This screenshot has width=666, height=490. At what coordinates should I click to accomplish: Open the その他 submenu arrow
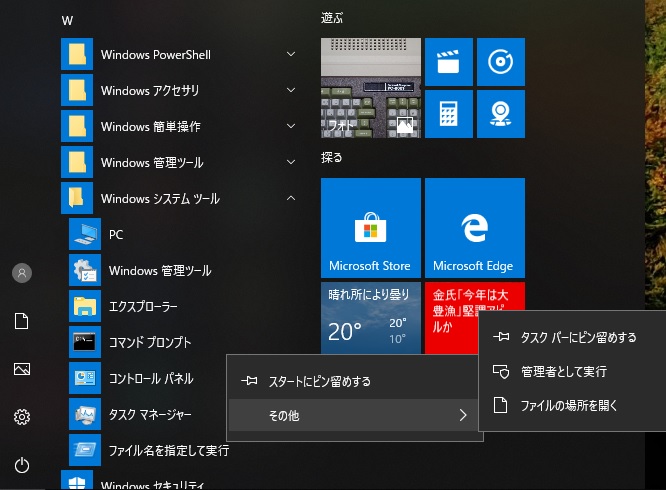click(x=463, y=415)
